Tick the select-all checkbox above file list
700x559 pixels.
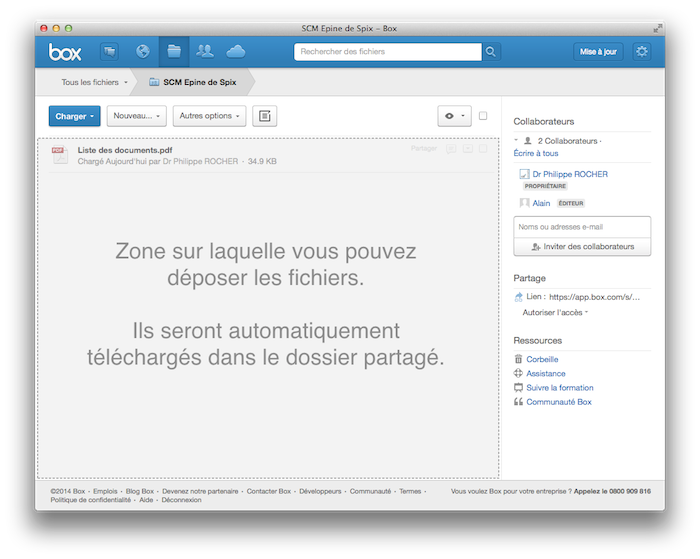483,116
